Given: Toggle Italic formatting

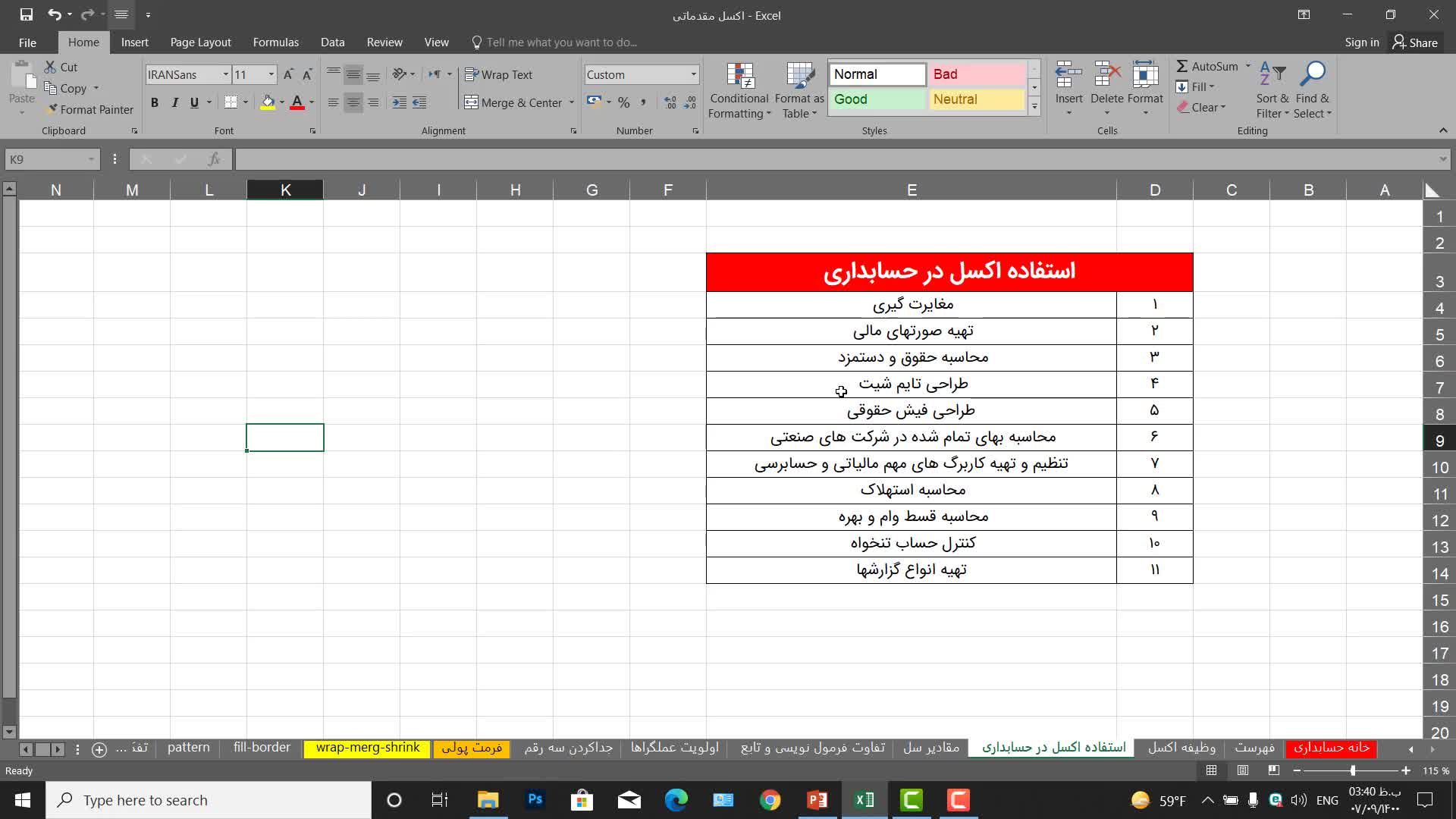Looking at the screenshot, I should click(x=174, y=102).
